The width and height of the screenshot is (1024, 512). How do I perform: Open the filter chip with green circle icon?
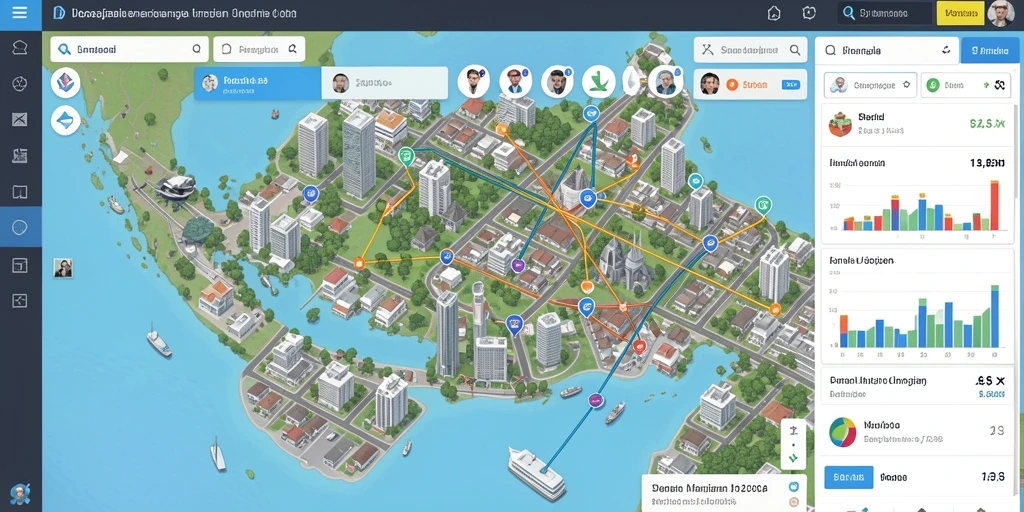pos(964,85)
